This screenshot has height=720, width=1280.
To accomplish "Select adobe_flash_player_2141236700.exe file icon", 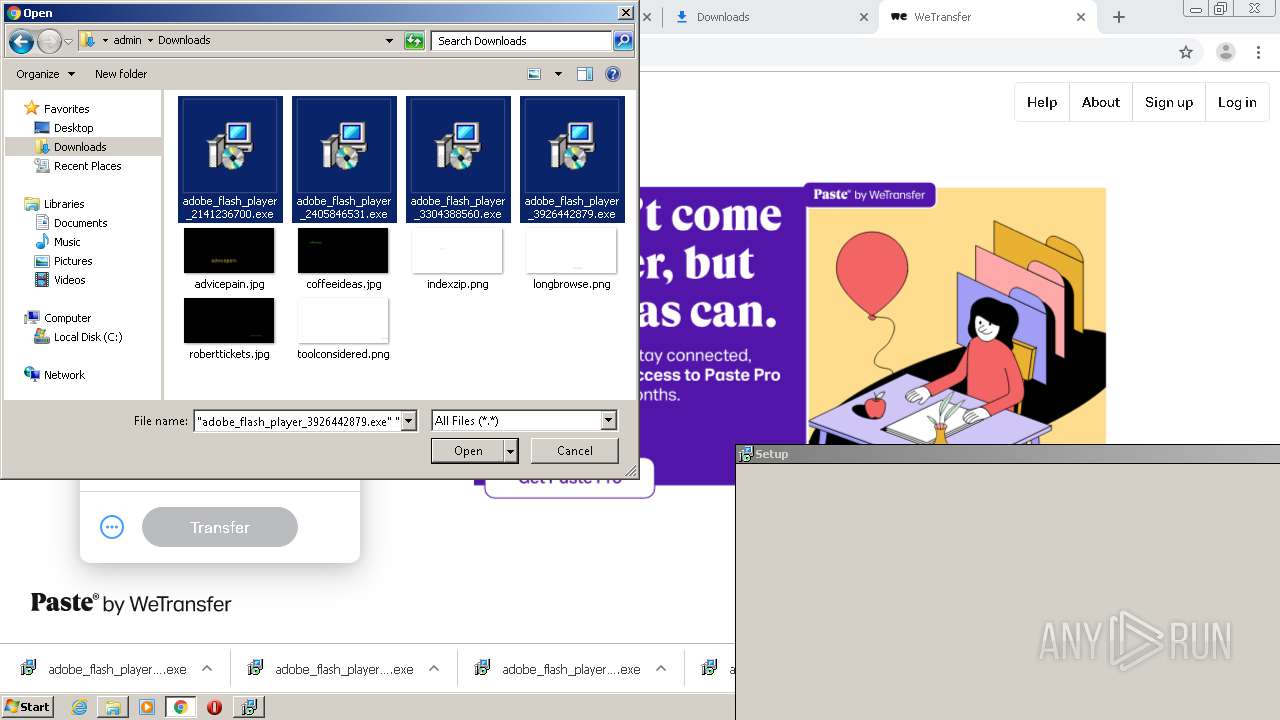I will 230,159.
